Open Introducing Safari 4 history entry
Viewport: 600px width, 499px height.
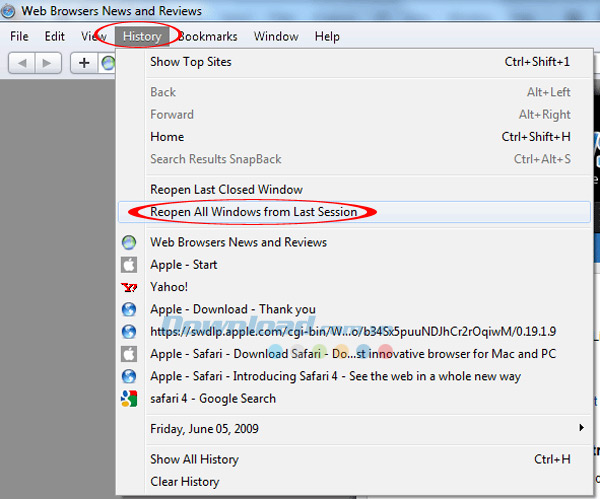(x=354, y=376)
